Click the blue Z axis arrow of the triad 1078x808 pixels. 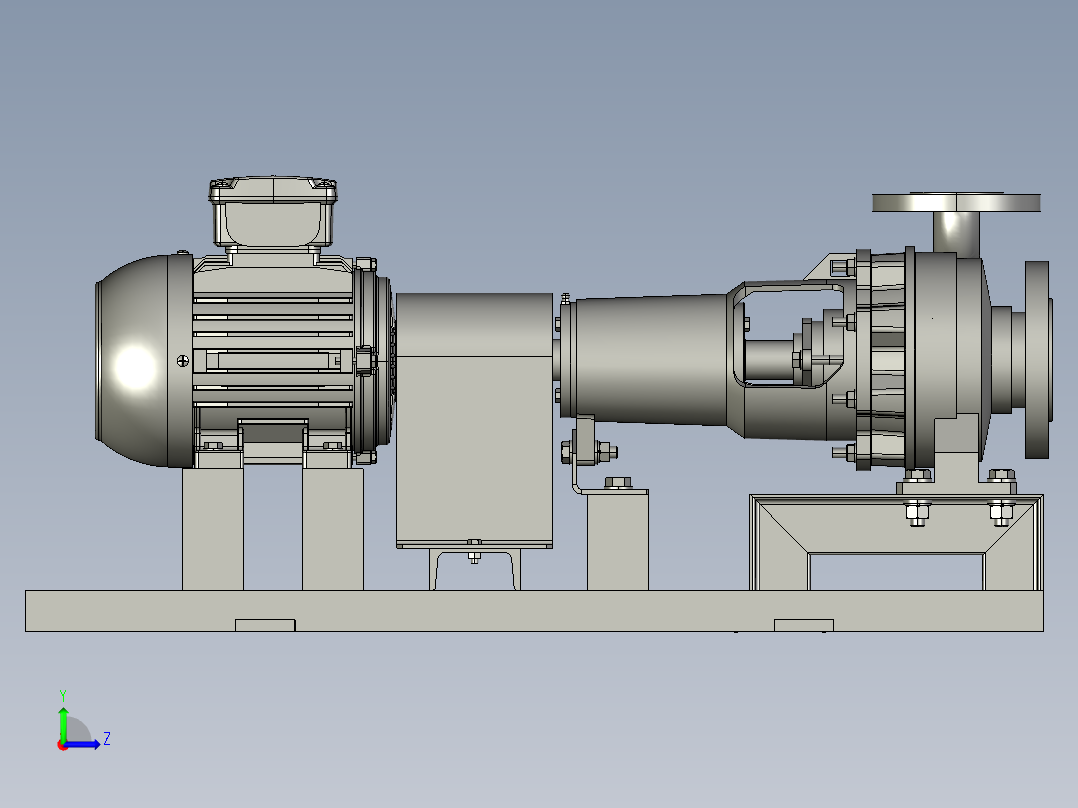click(x=82, y=744)
